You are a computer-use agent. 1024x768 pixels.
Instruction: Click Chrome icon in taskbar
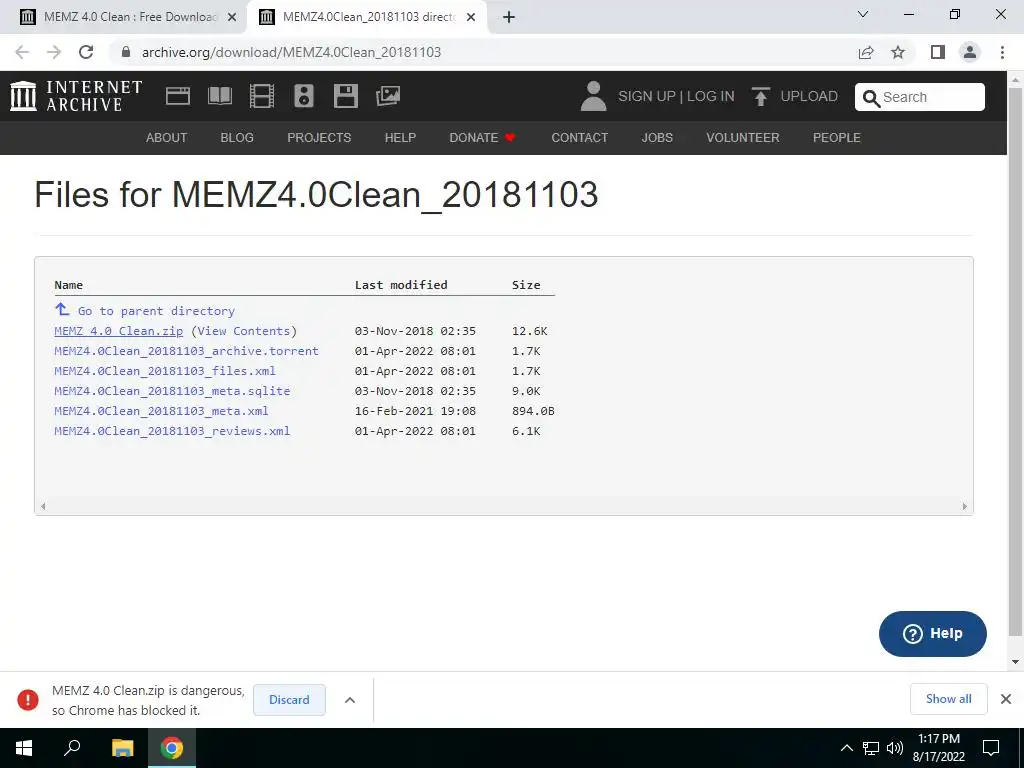click(x=172, y=748)
